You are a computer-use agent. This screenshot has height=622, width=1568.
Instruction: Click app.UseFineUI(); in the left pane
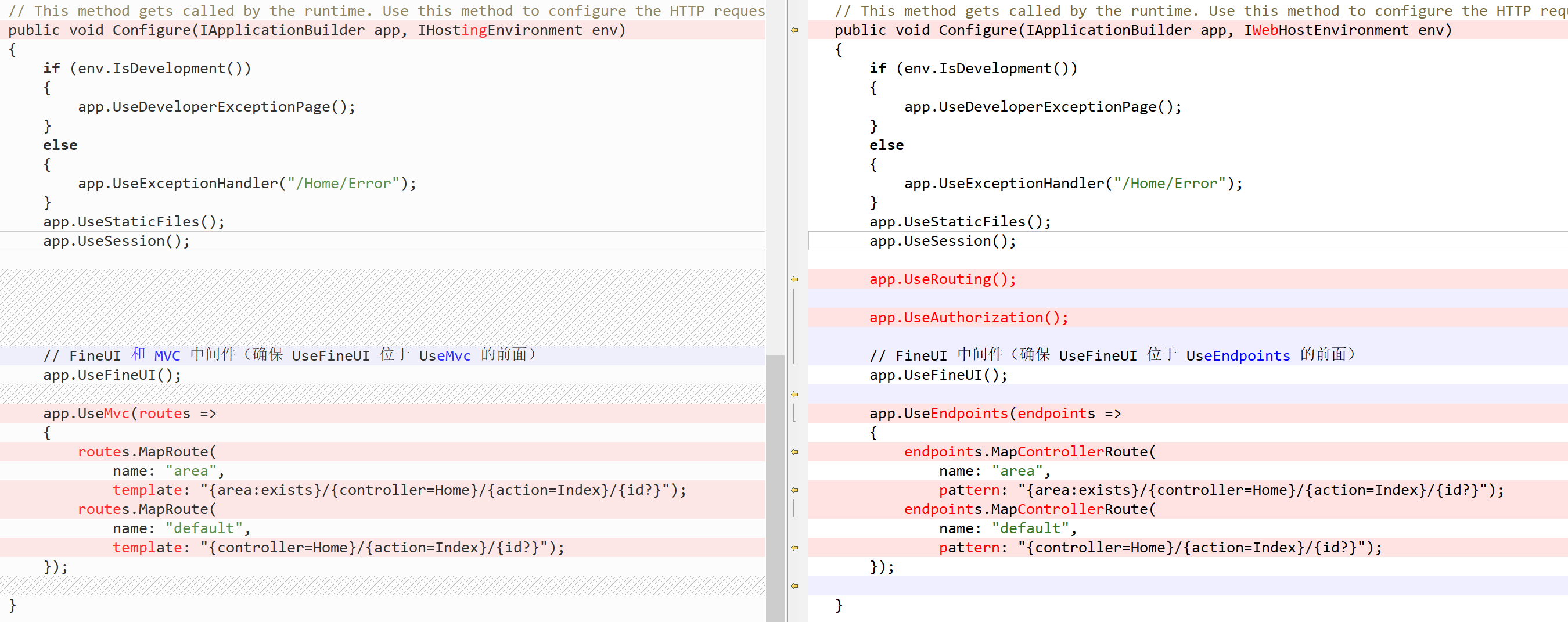coord(112,376)
